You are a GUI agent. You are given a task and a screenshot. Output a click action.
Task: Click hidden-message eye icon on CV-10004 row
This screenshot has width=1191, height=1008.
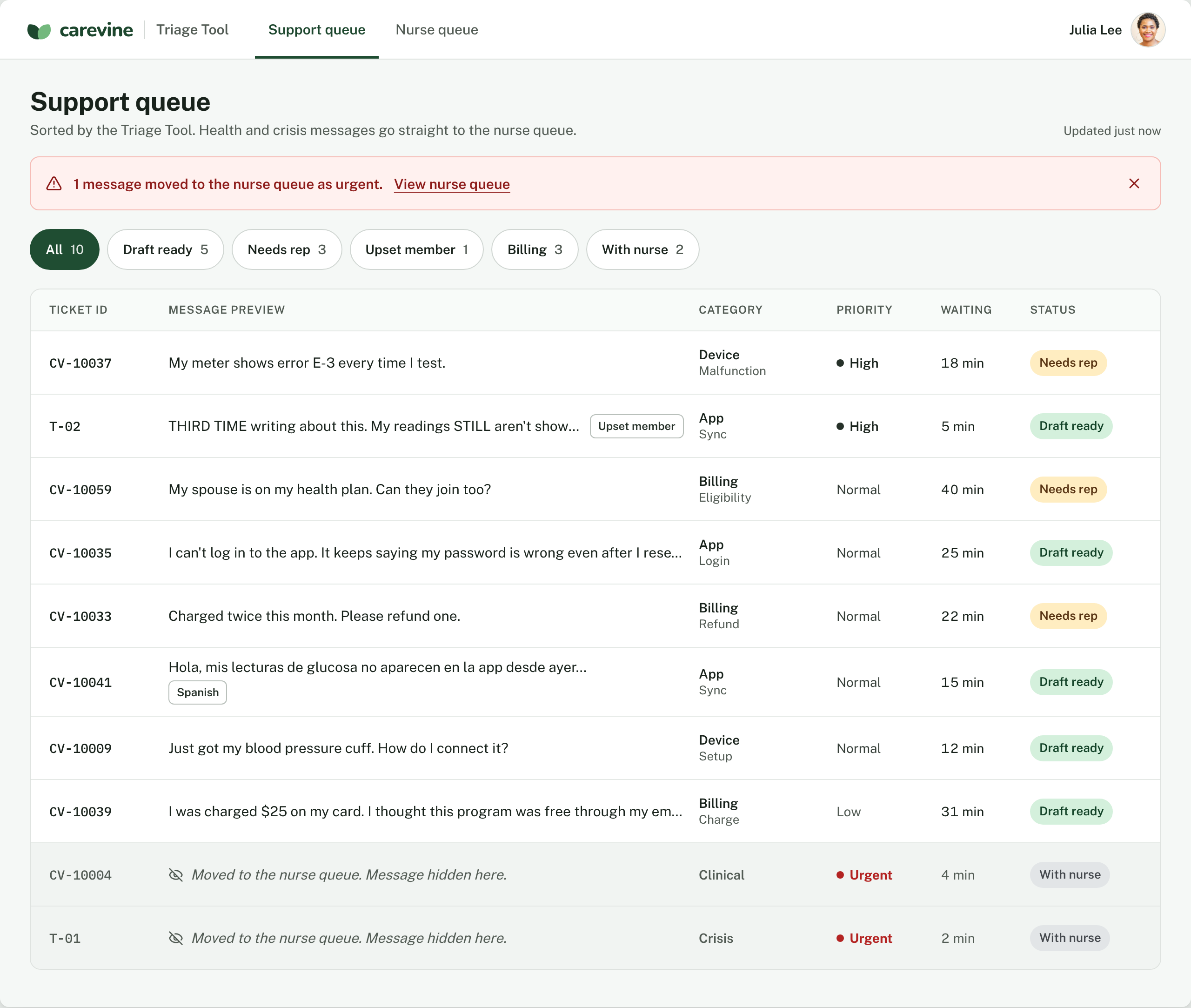(x=176, y=875)
